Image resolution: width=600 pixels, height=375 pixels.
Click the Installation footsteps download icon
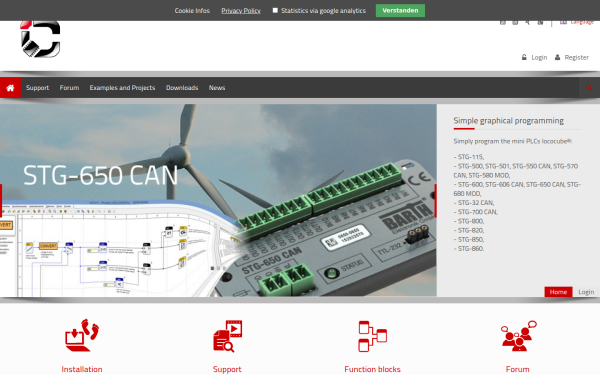click(x=82, y=335)
